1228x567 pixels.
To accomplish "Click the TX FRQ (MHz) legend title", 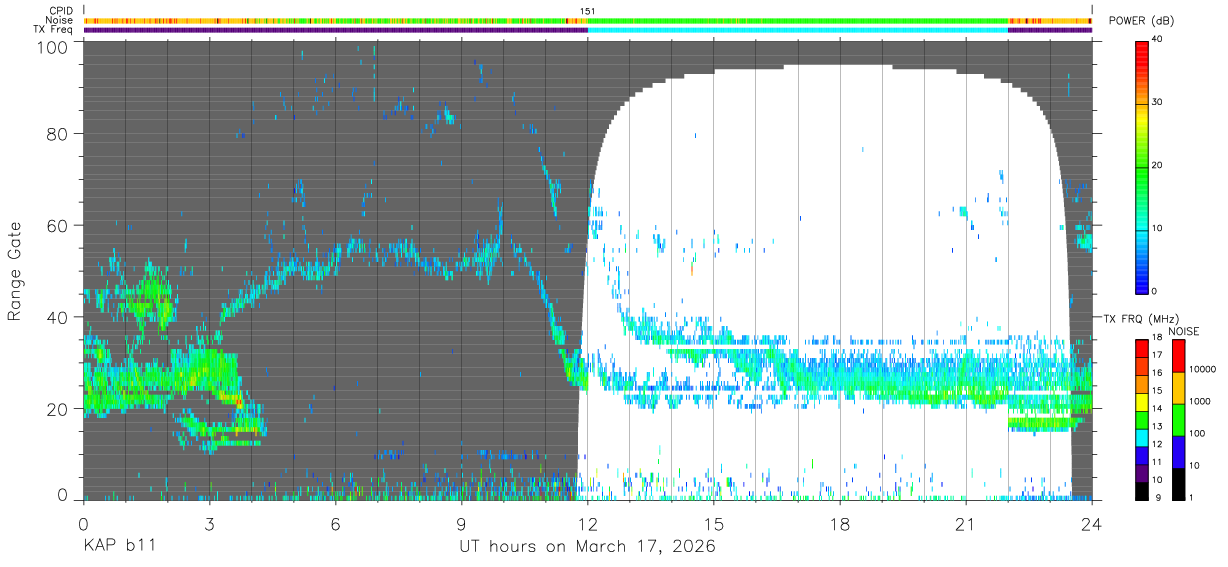I will pos(1139,319).
